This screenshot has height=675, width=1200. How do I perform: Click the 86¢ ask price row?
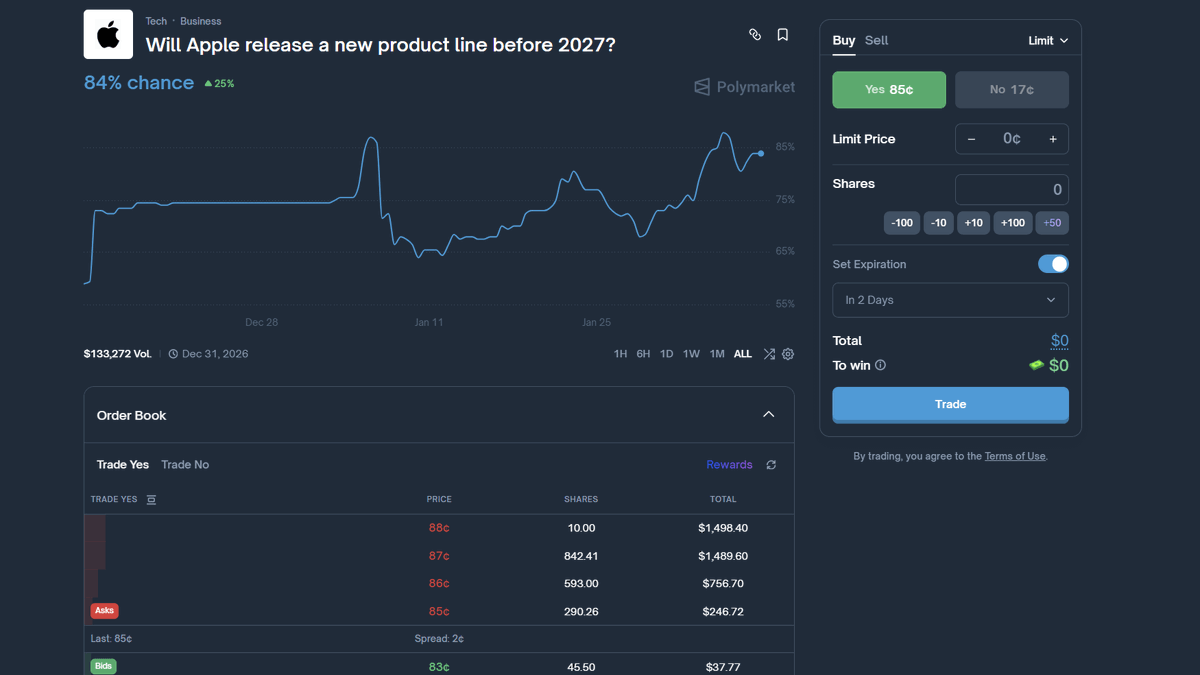click(439, 583)
